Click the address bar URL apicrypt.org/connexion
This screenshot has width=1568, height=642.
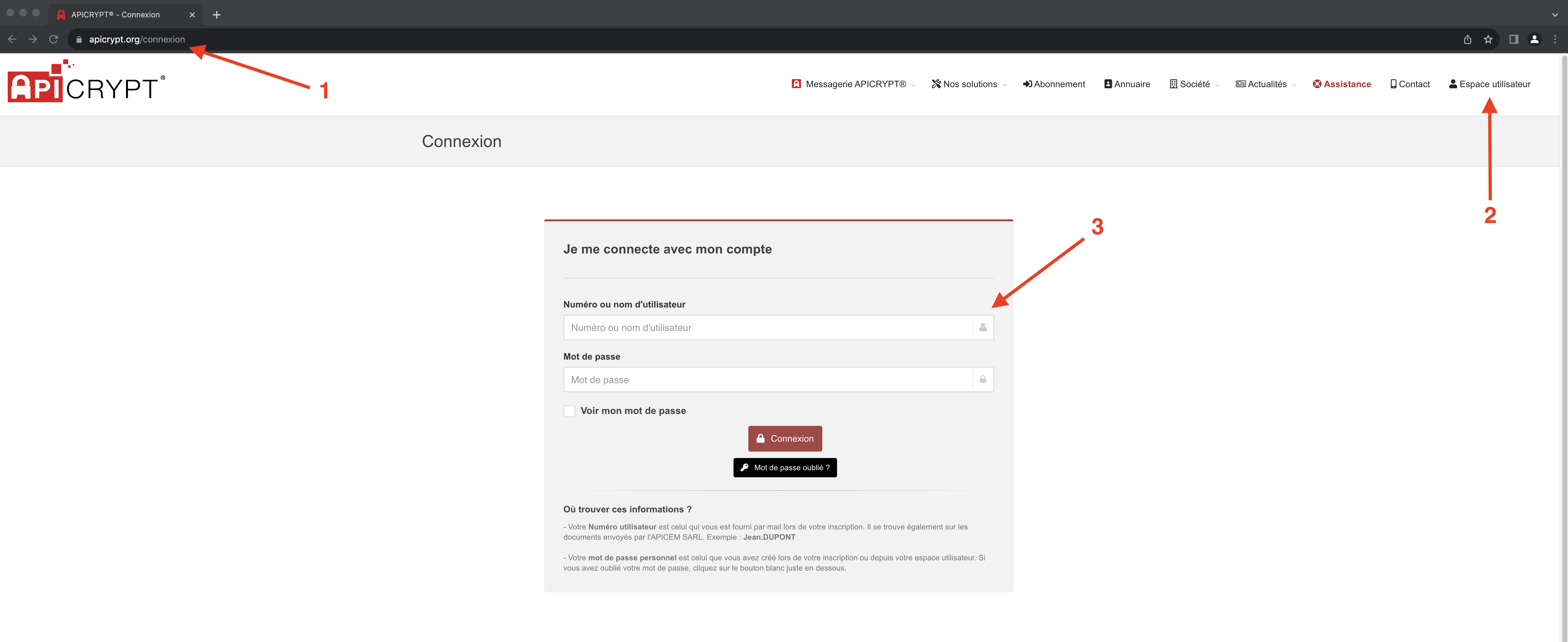point(137,40)
